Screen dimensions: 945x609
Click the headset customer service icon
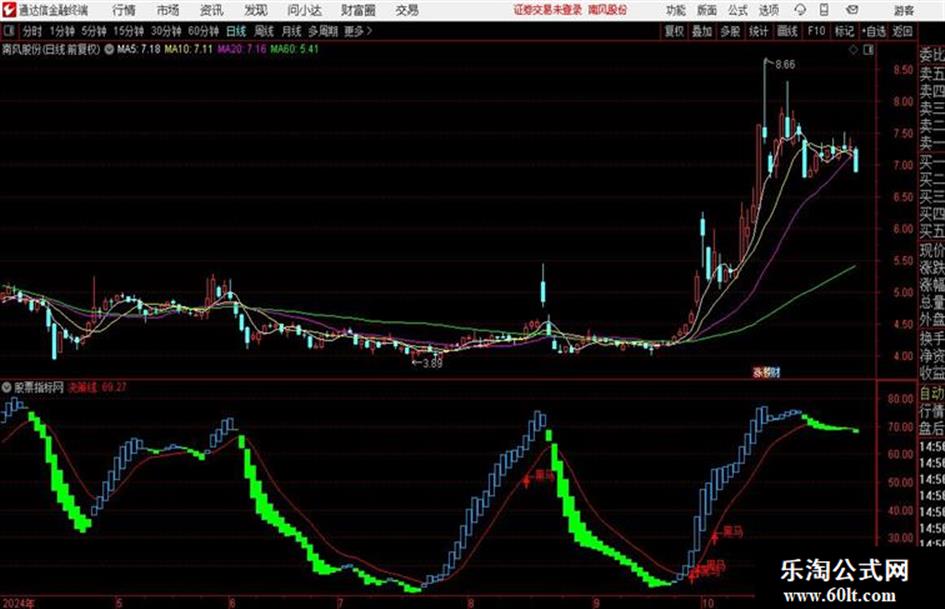(x=800, y=10)
